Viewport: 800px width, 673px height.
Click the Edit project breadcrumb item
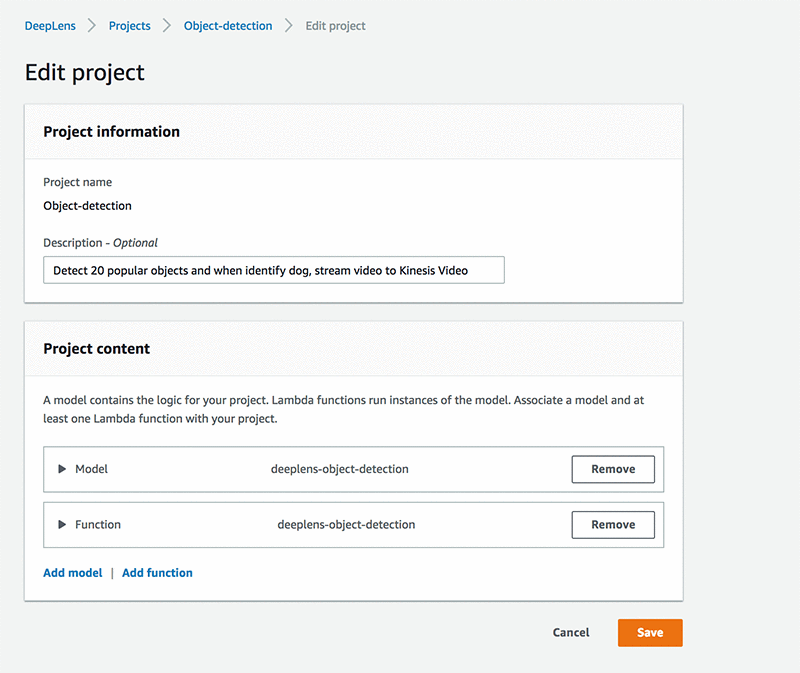(x=335, y=26)
